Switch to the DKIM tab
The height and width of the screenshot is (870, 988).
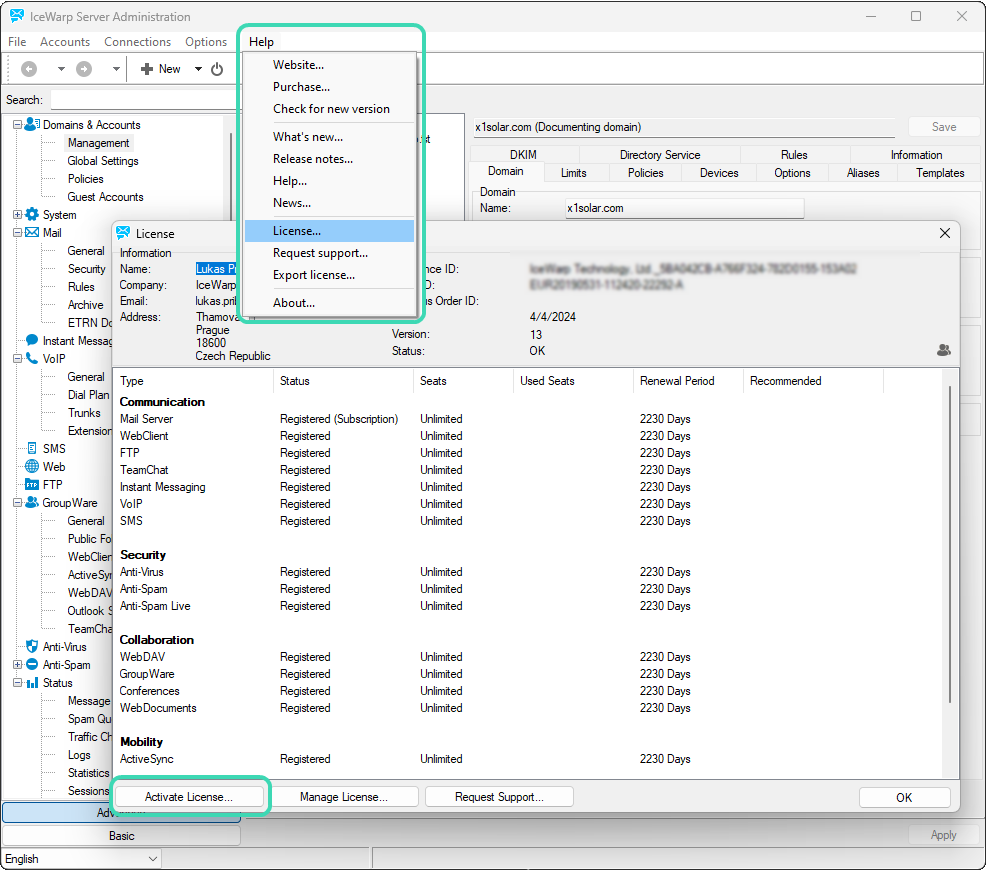(x=523, y=154)
